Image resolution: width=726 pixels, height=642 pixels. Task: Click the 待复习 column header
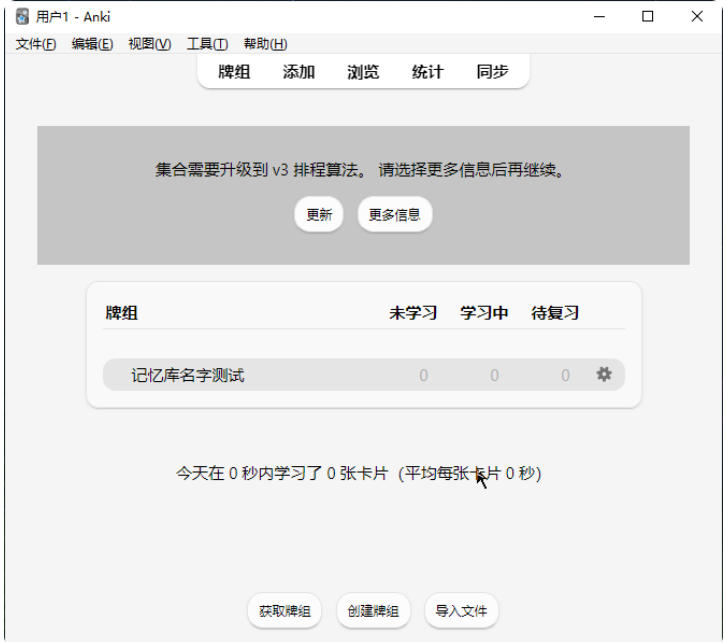(555, 313)
